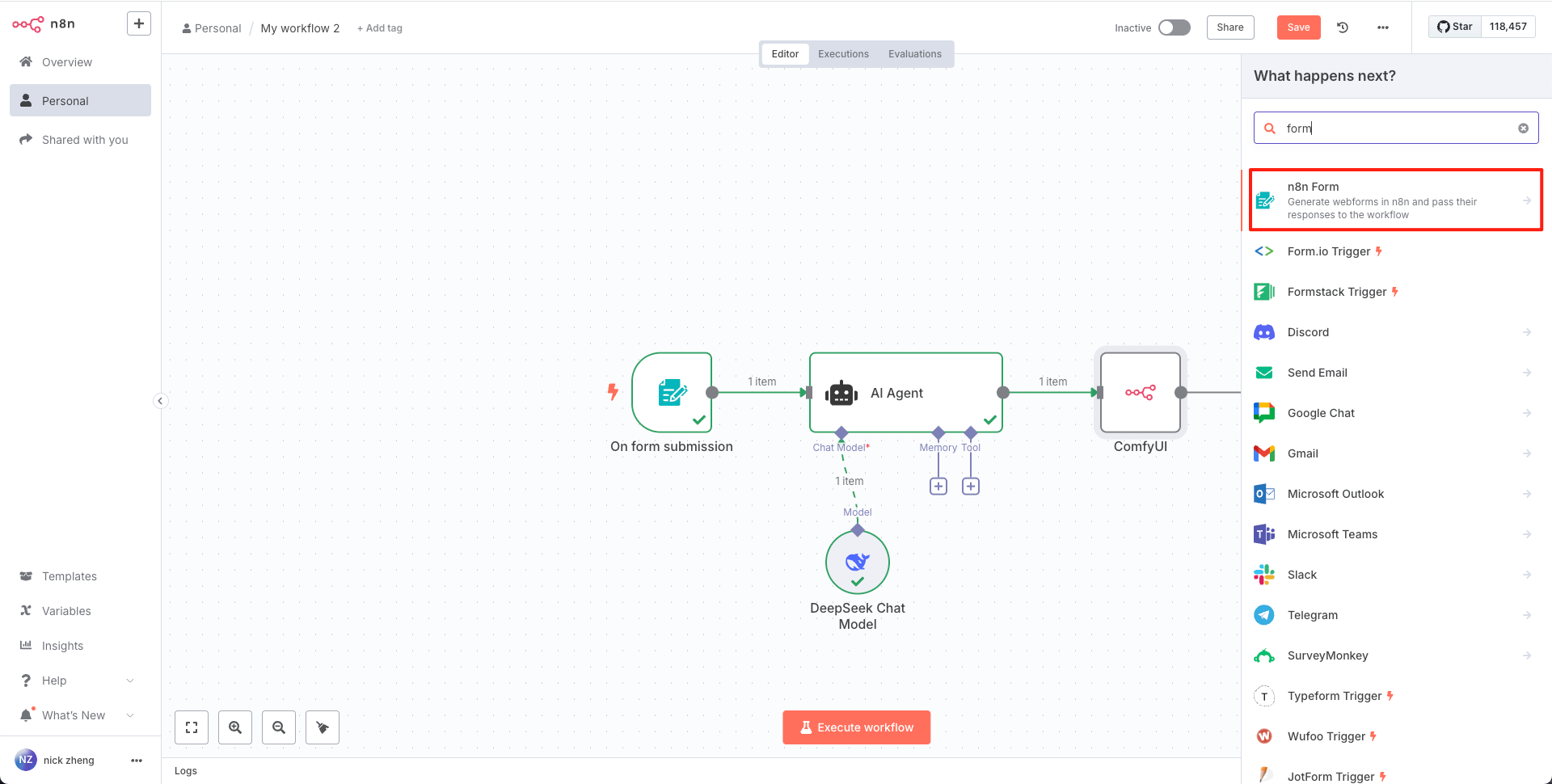Add a Memory sub-node with plus

[x=938, y=486]
